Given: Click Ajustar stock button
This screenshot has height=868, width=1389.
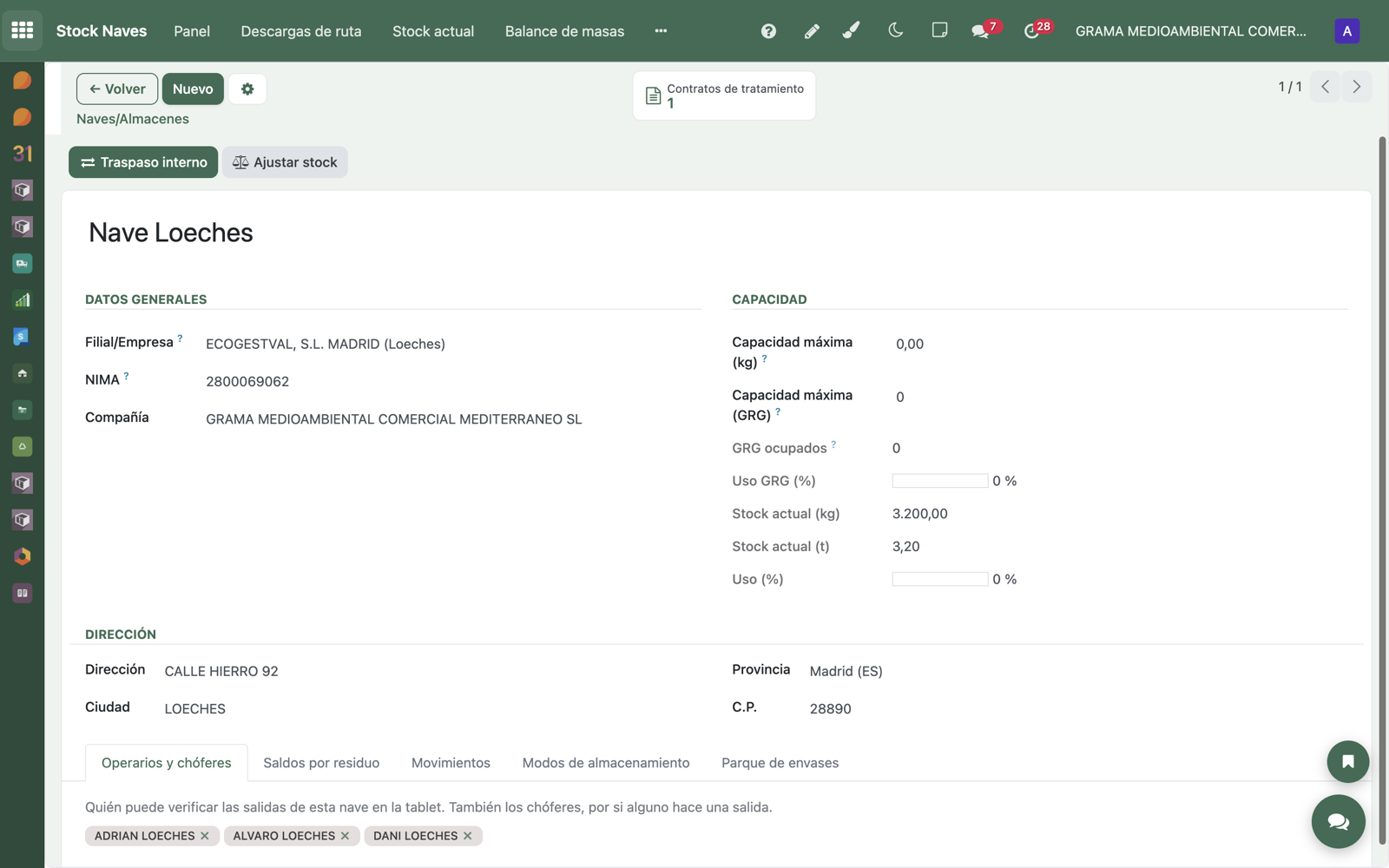Looking at the screenshot, I should pos(285,162).
